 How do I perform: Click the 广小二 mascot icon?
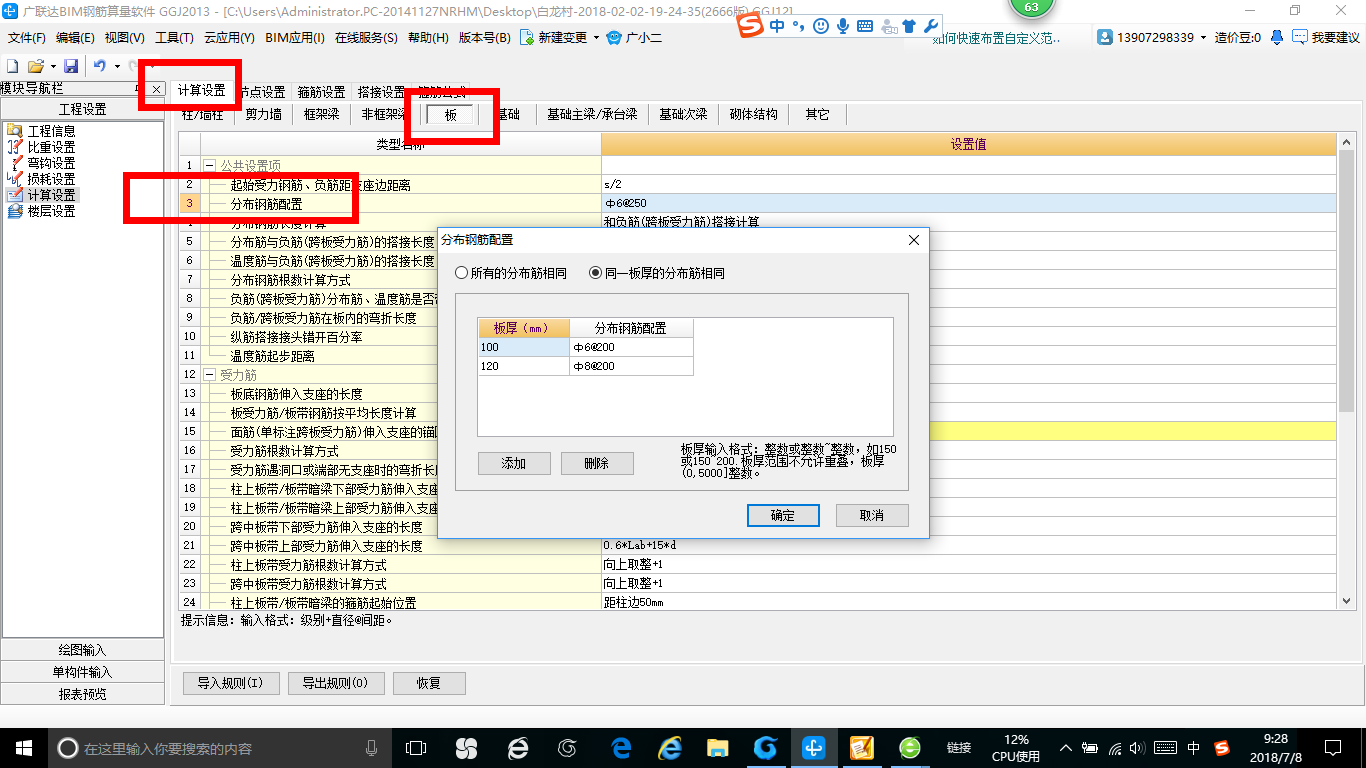pyautogui.click(x=613, y=38)
